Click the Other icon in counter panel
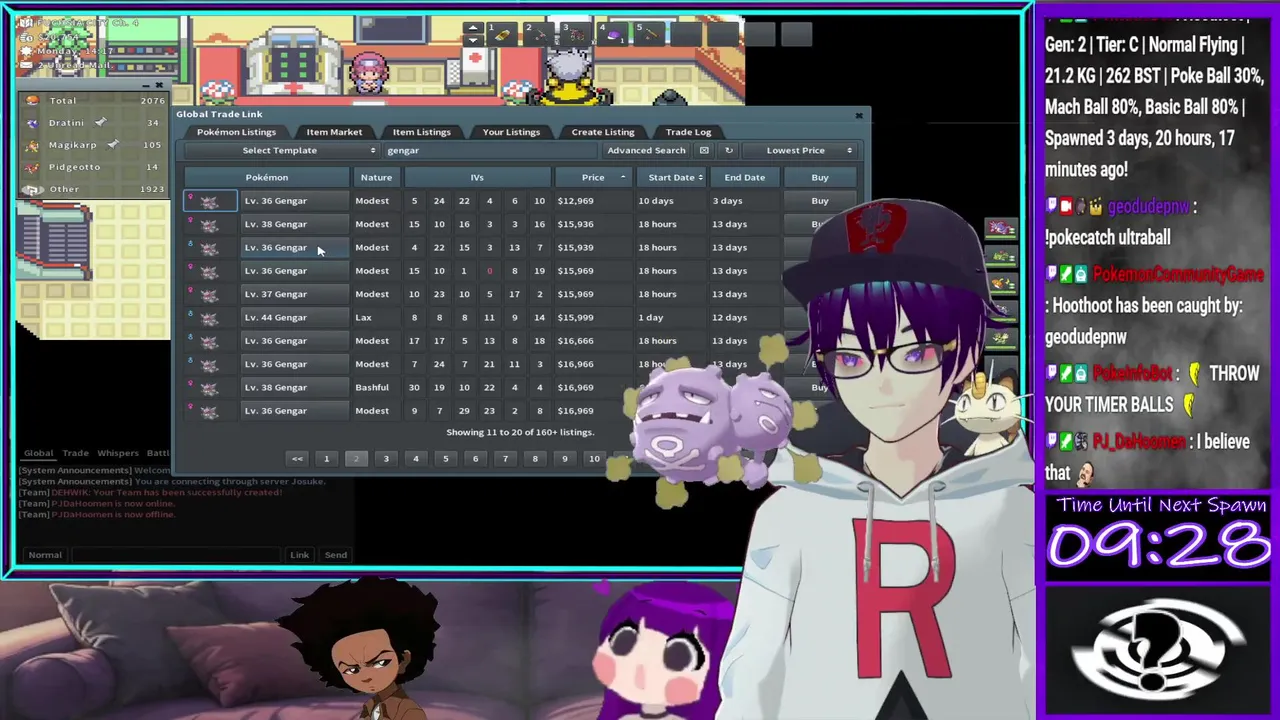Image resolution: width=1280 pixels, height=720 pixels. click(x=33, y=189)
